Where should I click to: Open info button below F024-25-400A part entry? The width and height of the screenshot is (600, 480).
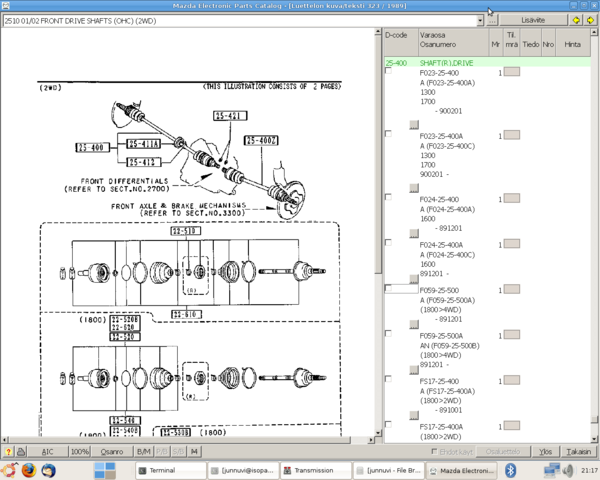(x=414, y=279)
